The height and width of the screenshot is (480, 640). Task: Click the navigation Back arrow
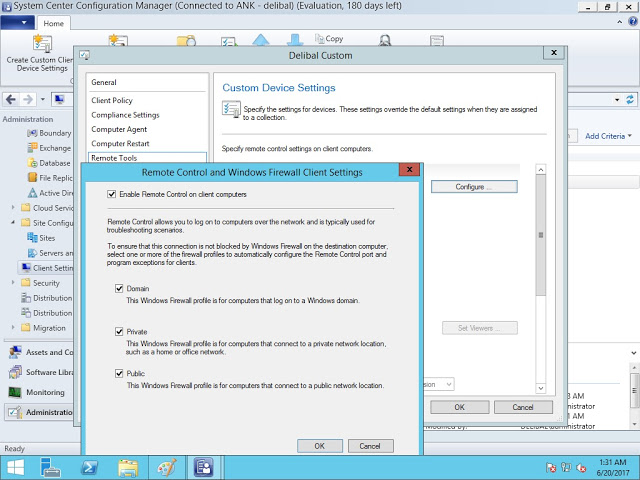point(11,100)
